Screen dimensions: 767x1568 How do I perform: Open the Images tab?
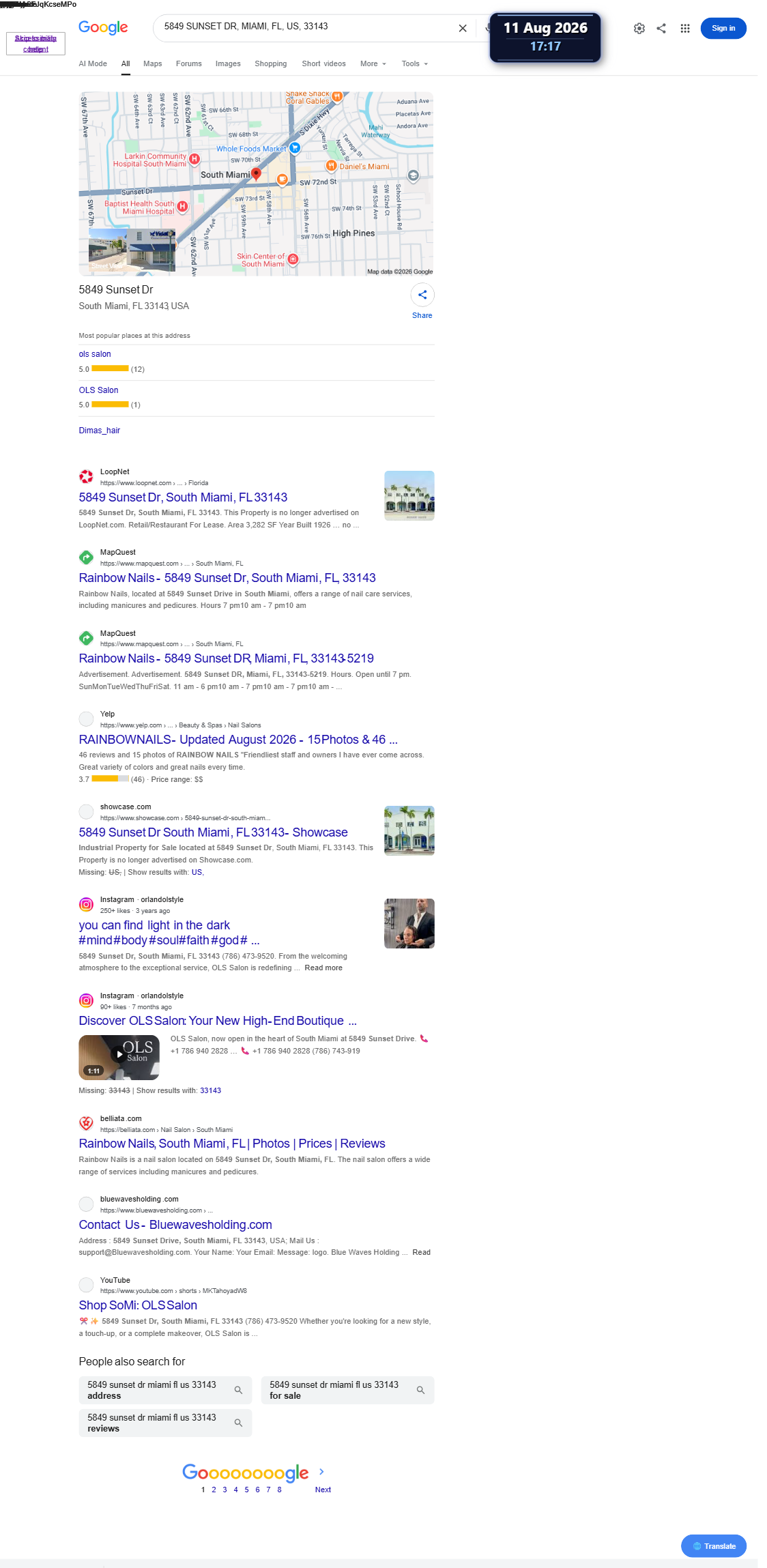tap(228, 63)
